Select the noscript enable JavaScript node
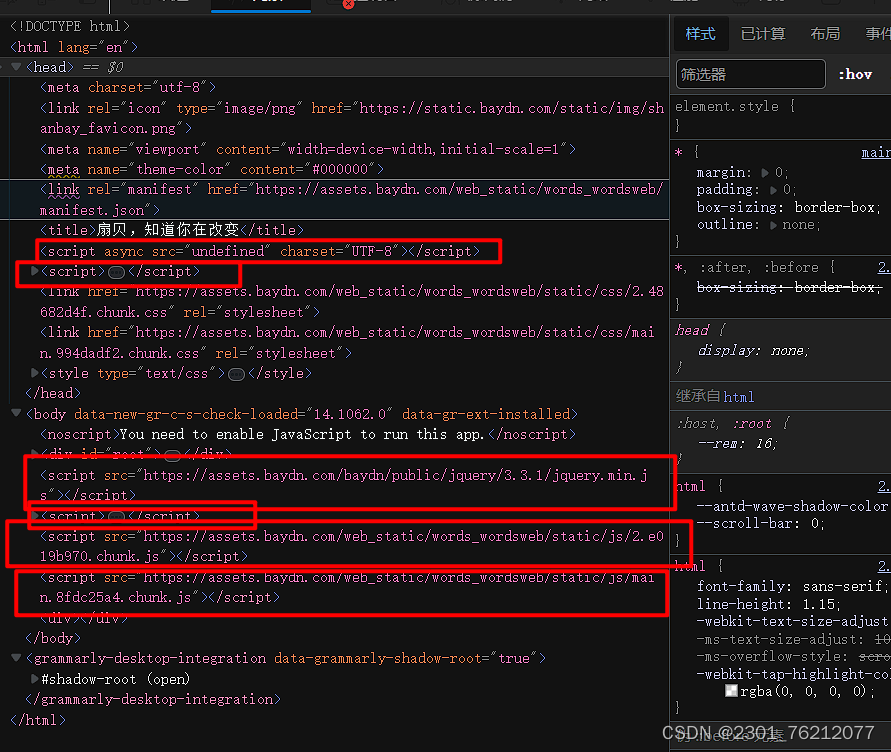The image size is (891, 752). 307,434
